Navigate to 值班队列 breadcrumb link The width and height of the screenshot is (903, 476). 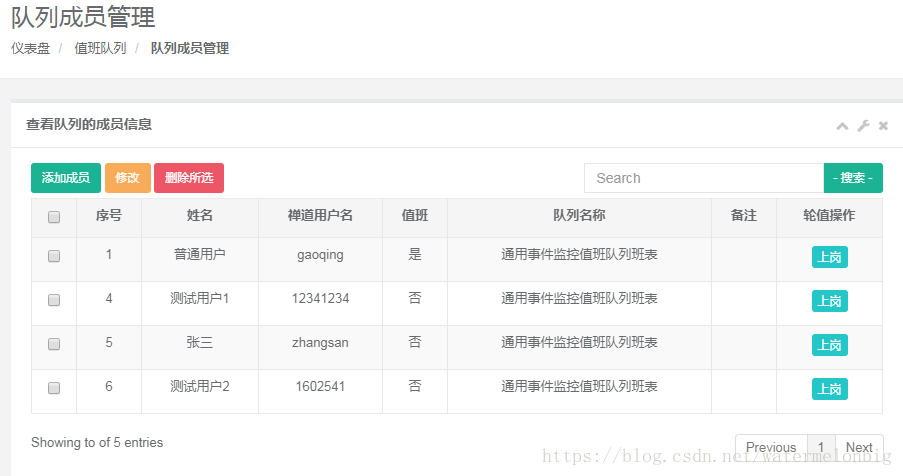[100, 48]
